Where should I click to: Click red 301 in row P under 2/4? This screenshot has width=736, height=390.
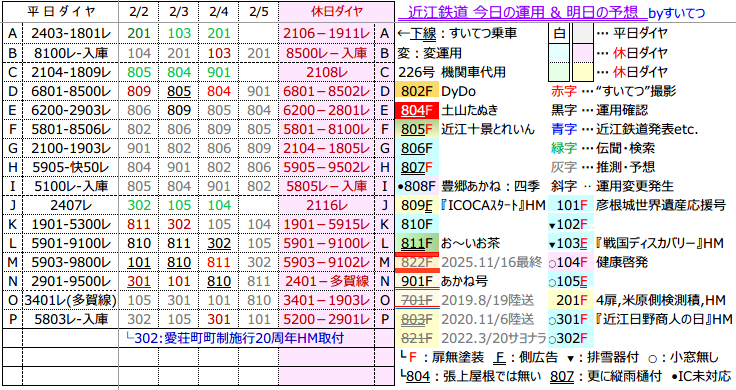tap(219, 319)
